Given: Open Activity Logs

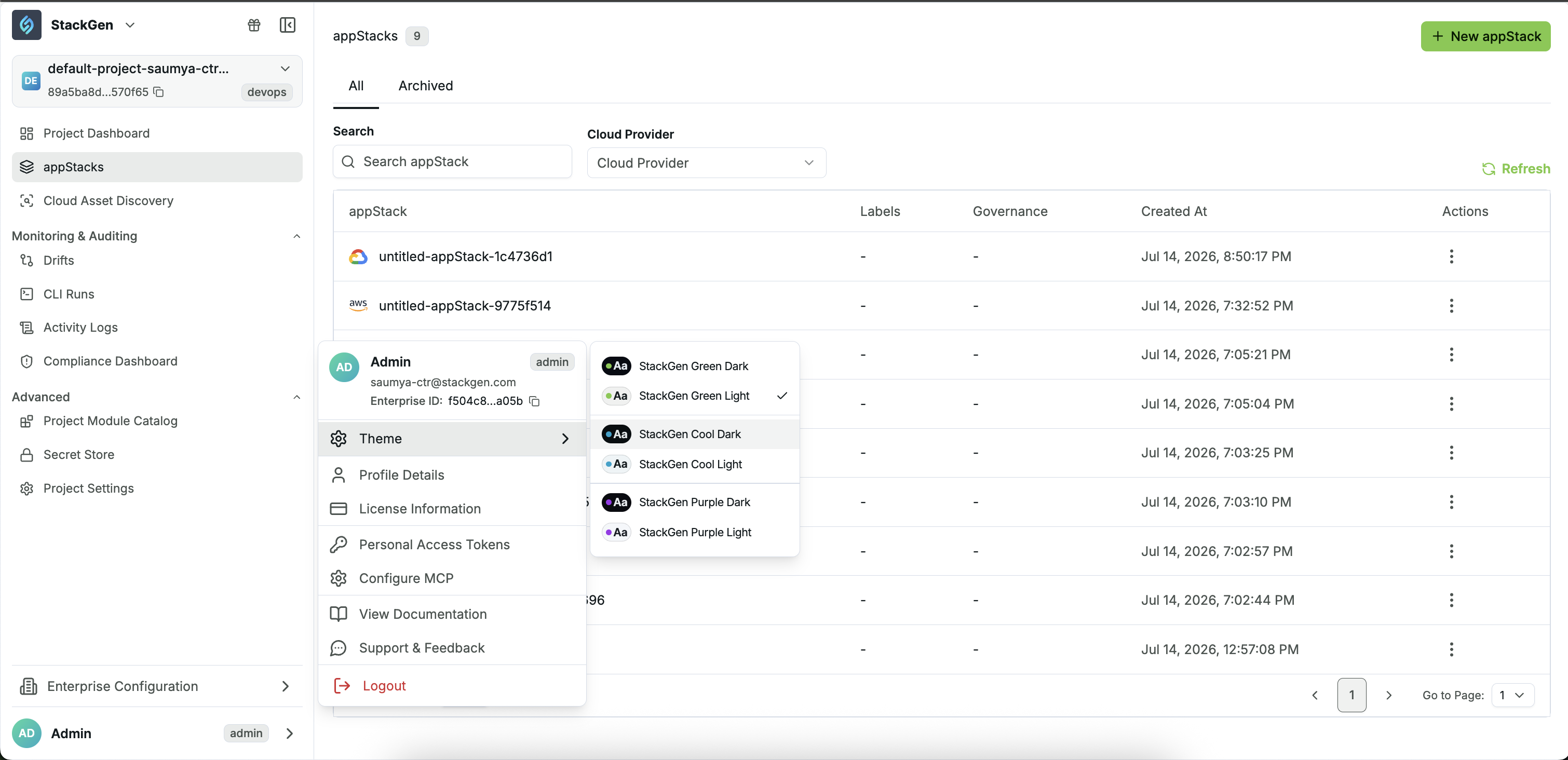Looking at the screenshot, I should coord(157,328).
